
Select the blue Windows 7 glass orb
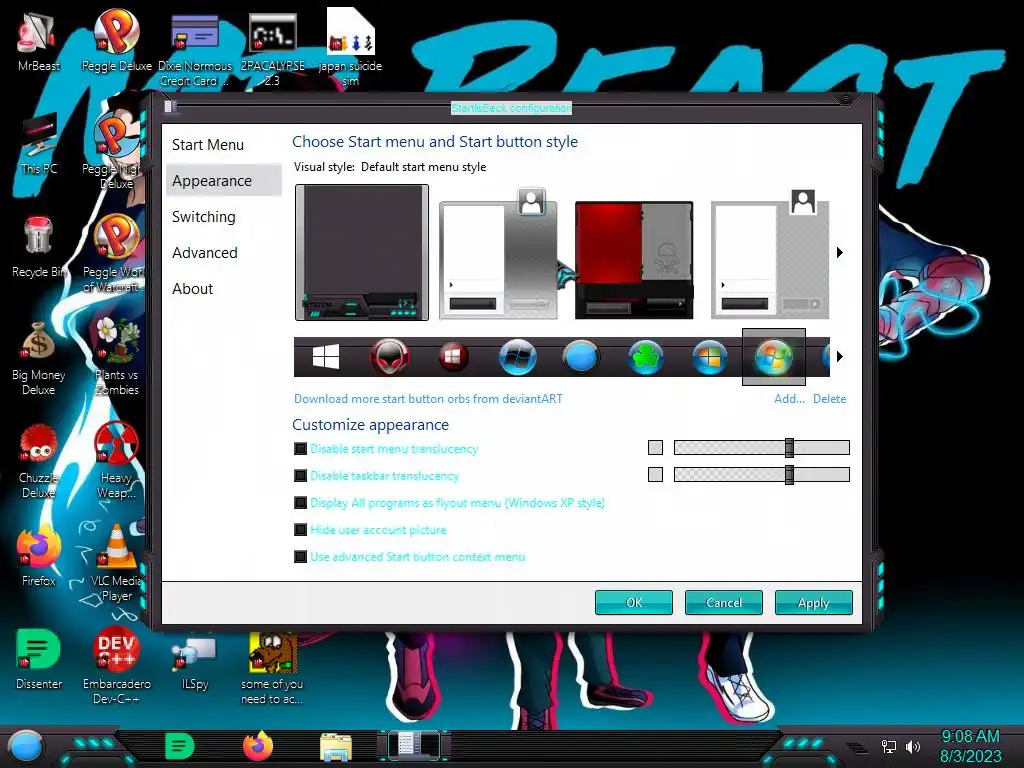click(x=518, y=357)
